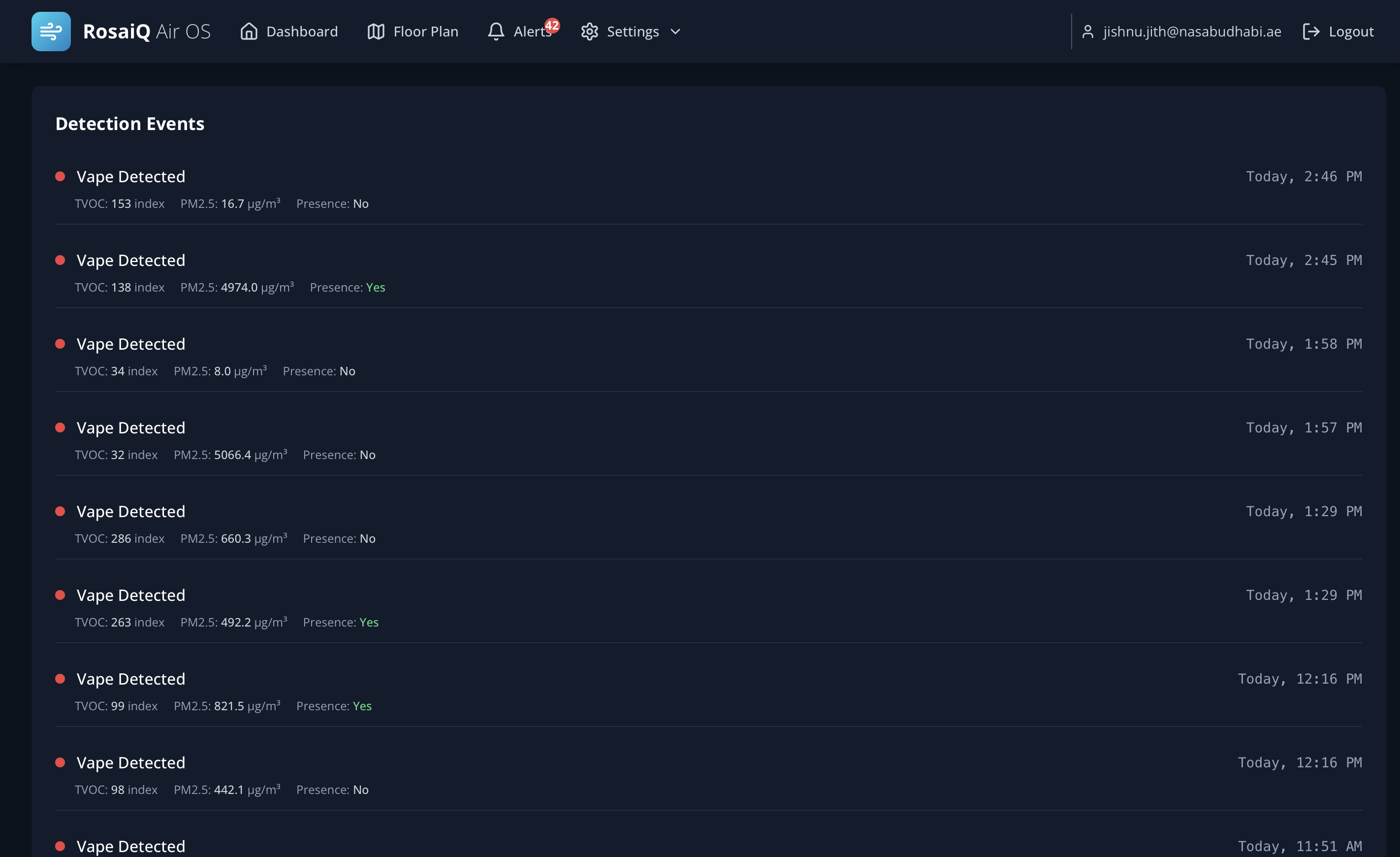
Task: Click the gear icon beside Settings
Action: 589,31
